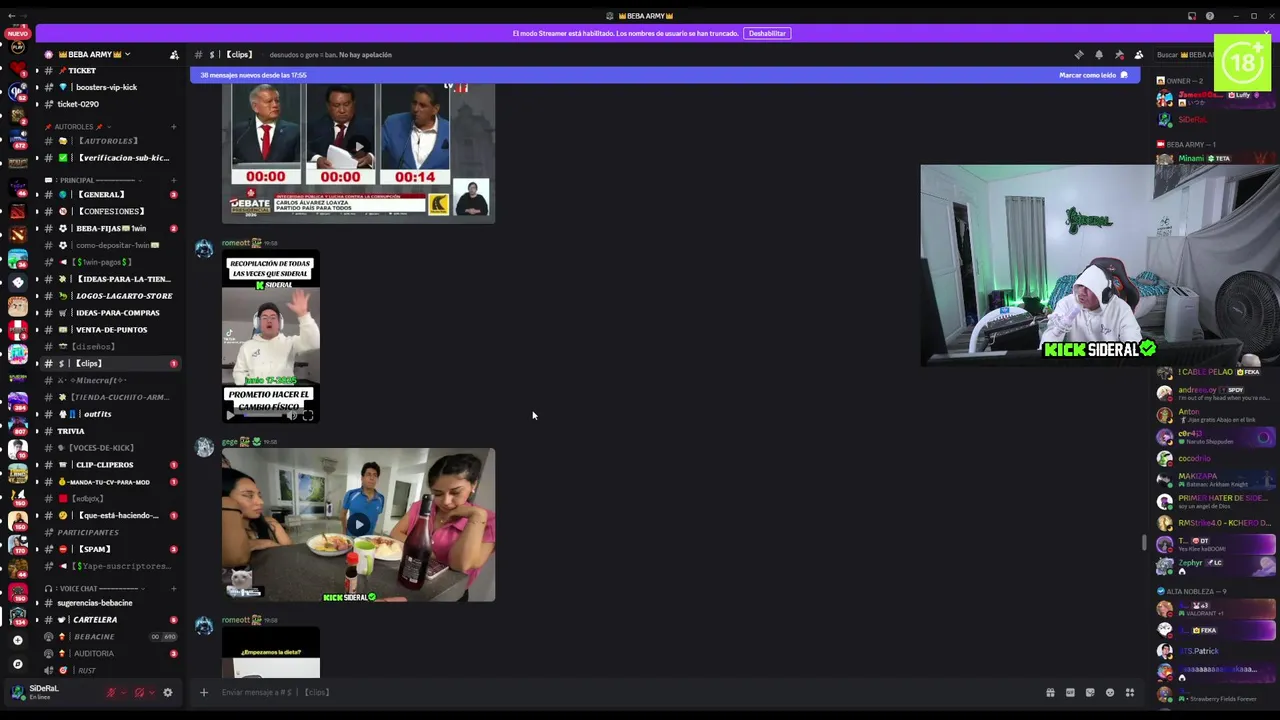Open the red heart server icon
This screenshot has height=720, width=1280.
click(x=18, y=70)
